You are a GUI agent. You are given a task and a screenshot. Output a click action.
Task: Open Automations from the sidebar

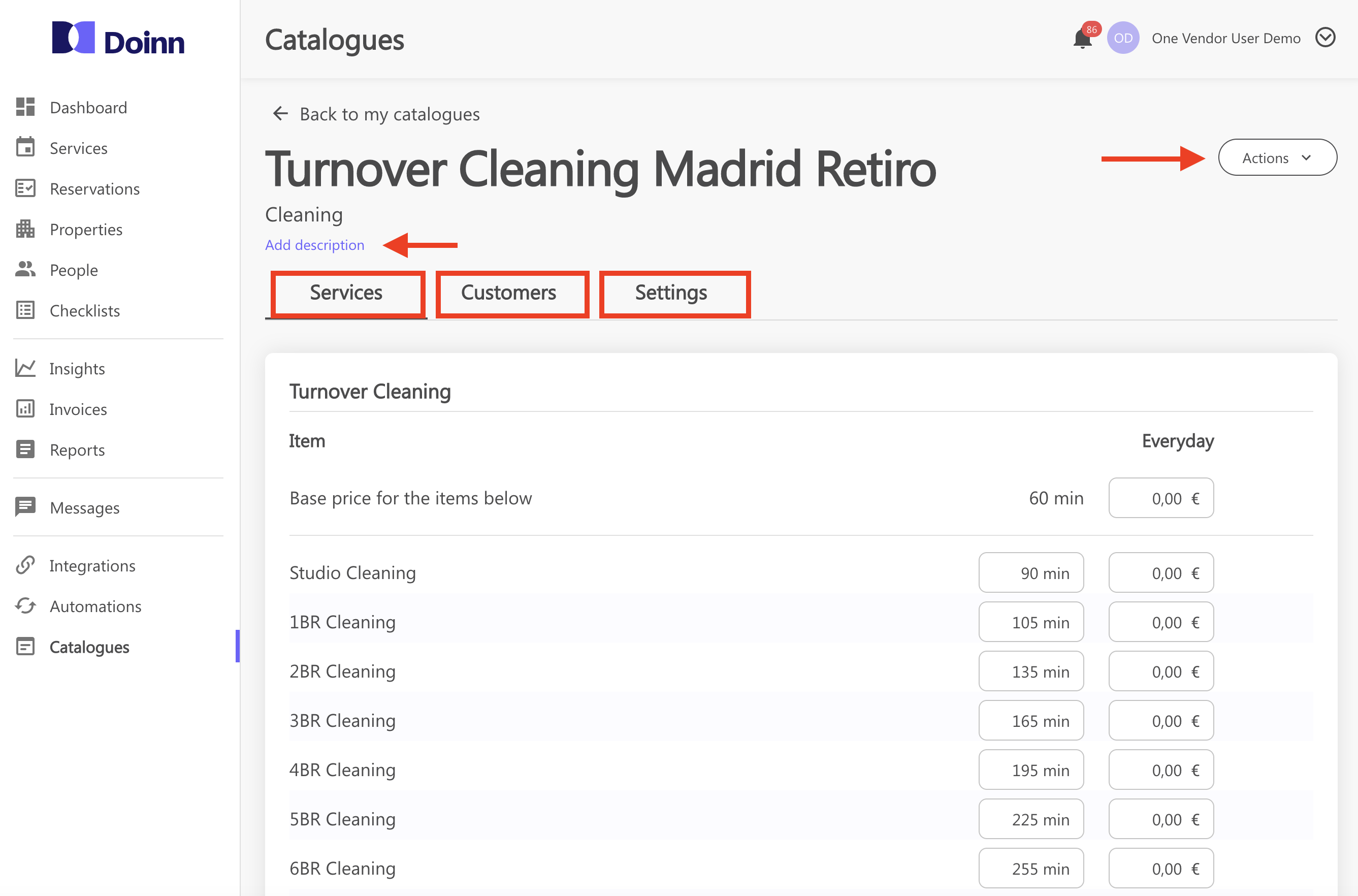95,606
